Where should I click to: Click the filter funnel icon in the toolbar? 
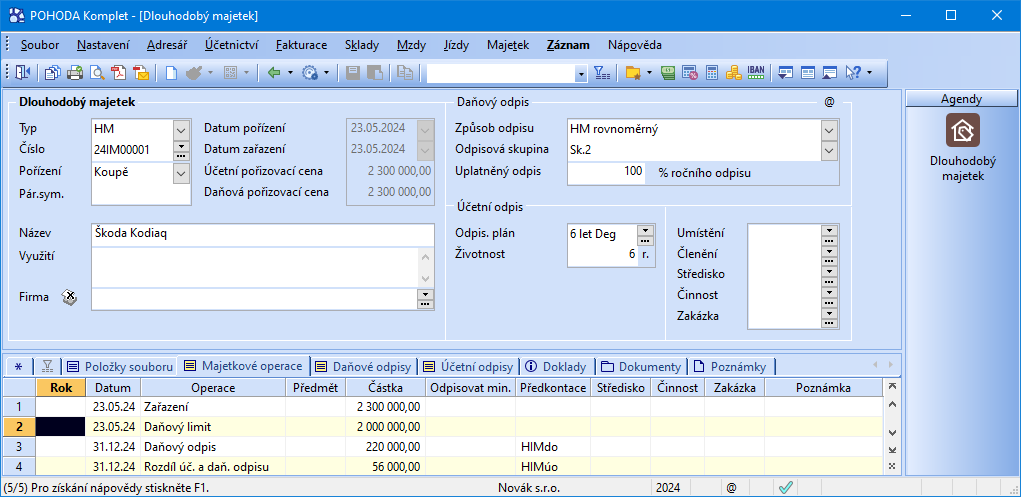pos(602,74)
